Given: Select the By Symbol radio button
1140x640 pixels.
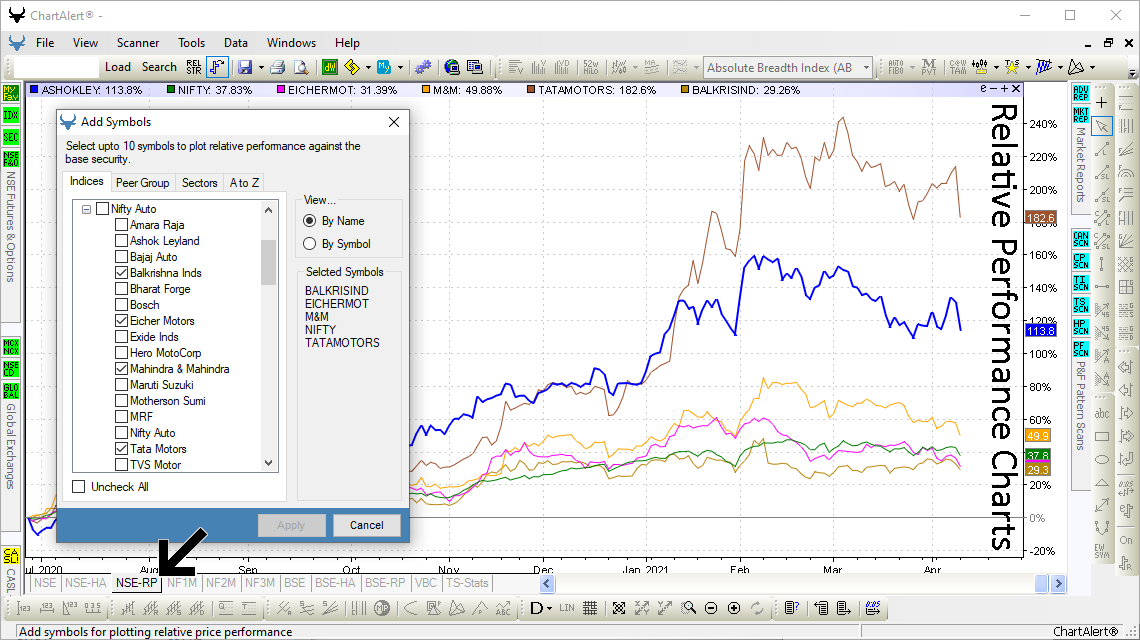Looking at the screenshot, I should tap(310, 244).
